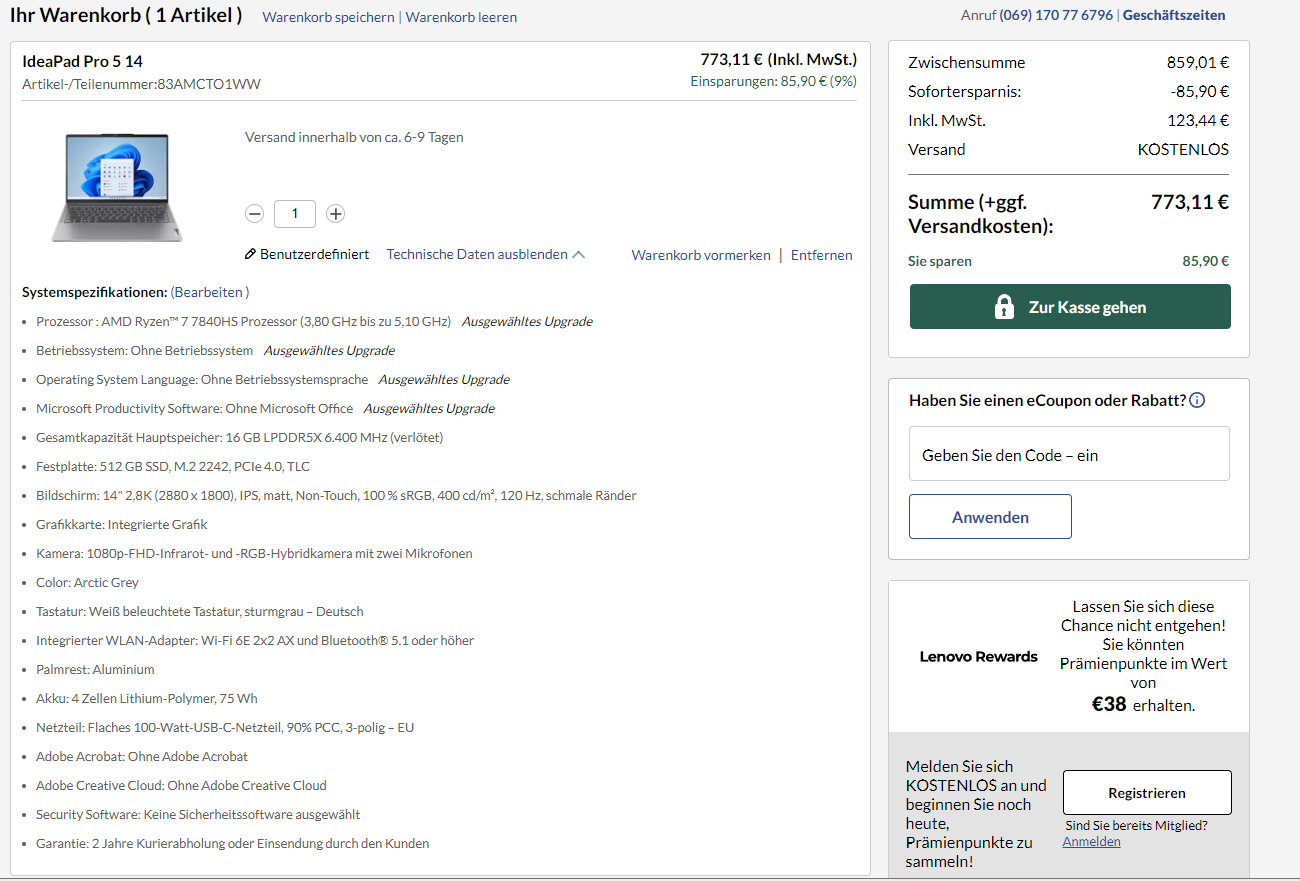Viewport: 1300px width, 881px height.
Task: Remove item with Entfernen link
Action: click(822, 255)
